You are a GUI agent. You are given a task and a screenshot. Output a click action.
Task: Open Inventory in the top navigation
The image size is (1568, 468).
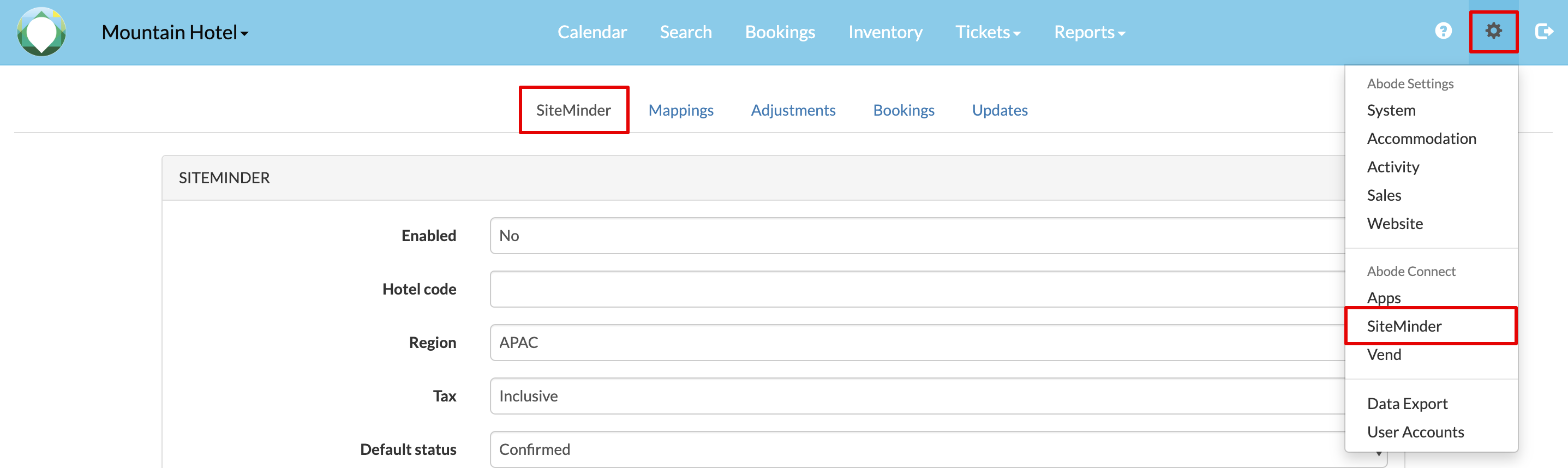point(885,32)
